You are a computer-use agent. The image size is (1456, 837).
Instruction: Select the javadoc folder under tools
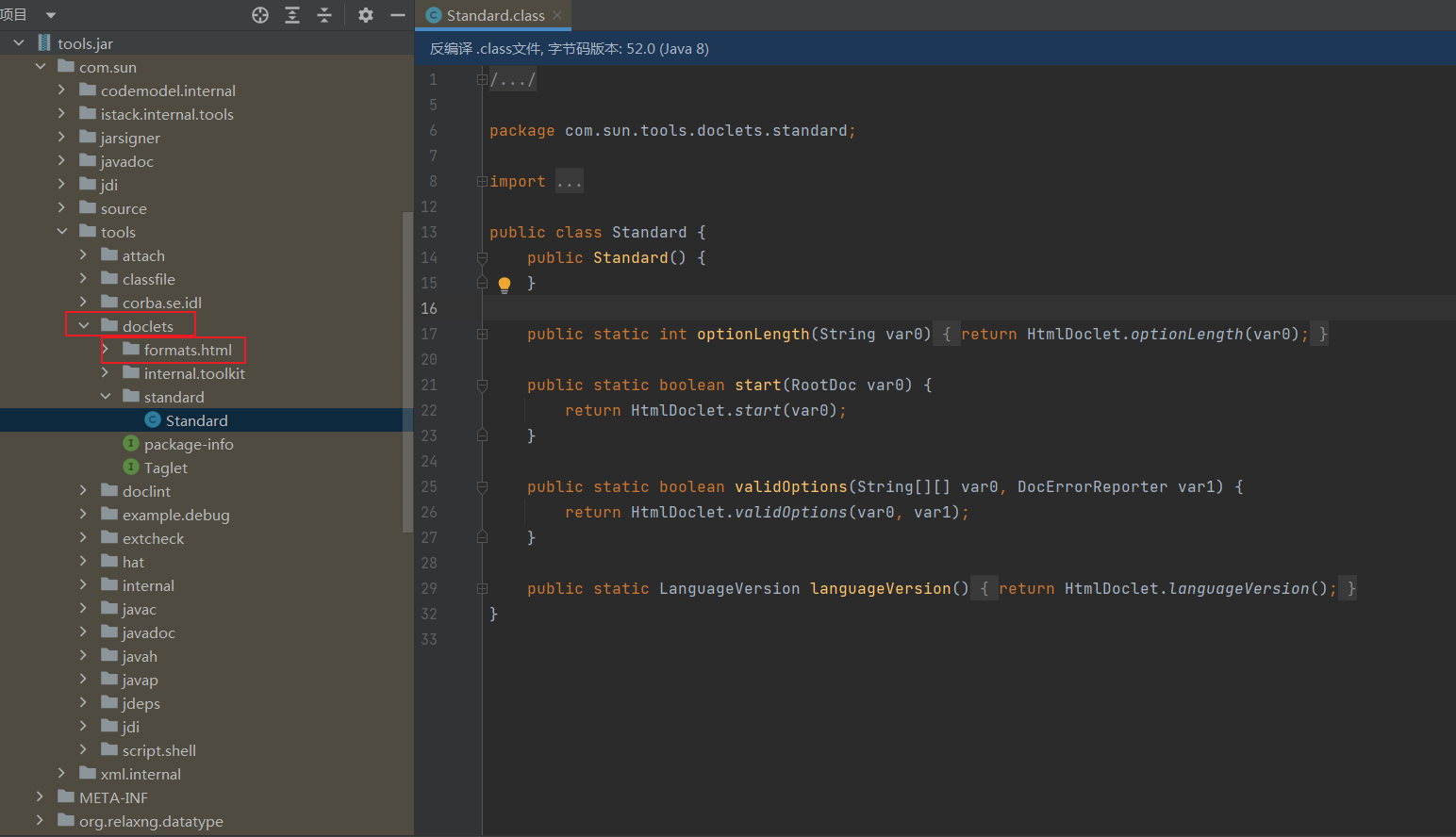click(148, 632)
